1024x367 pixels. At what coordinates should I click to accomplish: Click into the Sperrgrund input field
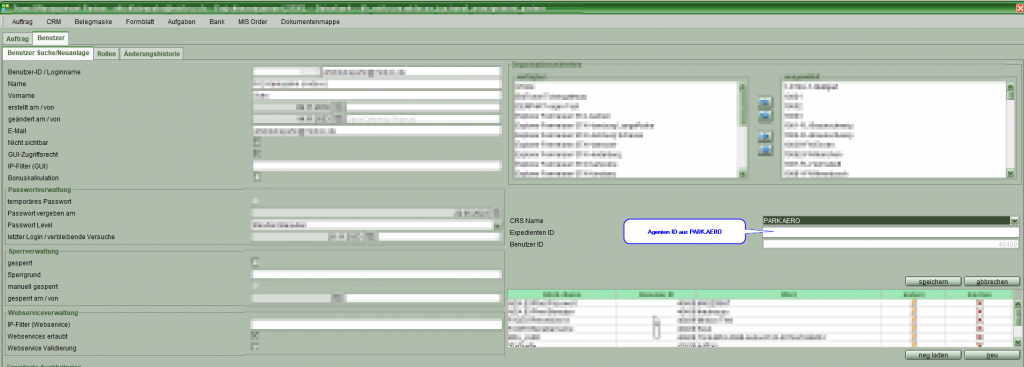click(x=376, y=274)
